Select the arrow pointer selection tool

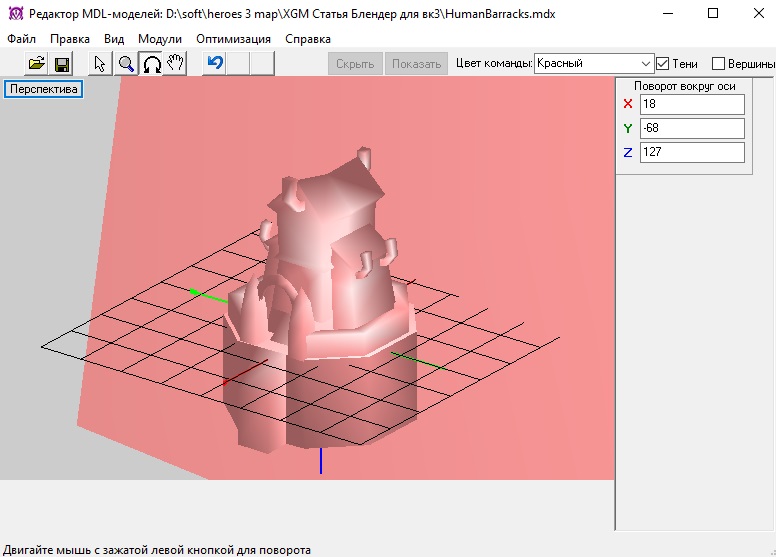[x=100, y=63]
